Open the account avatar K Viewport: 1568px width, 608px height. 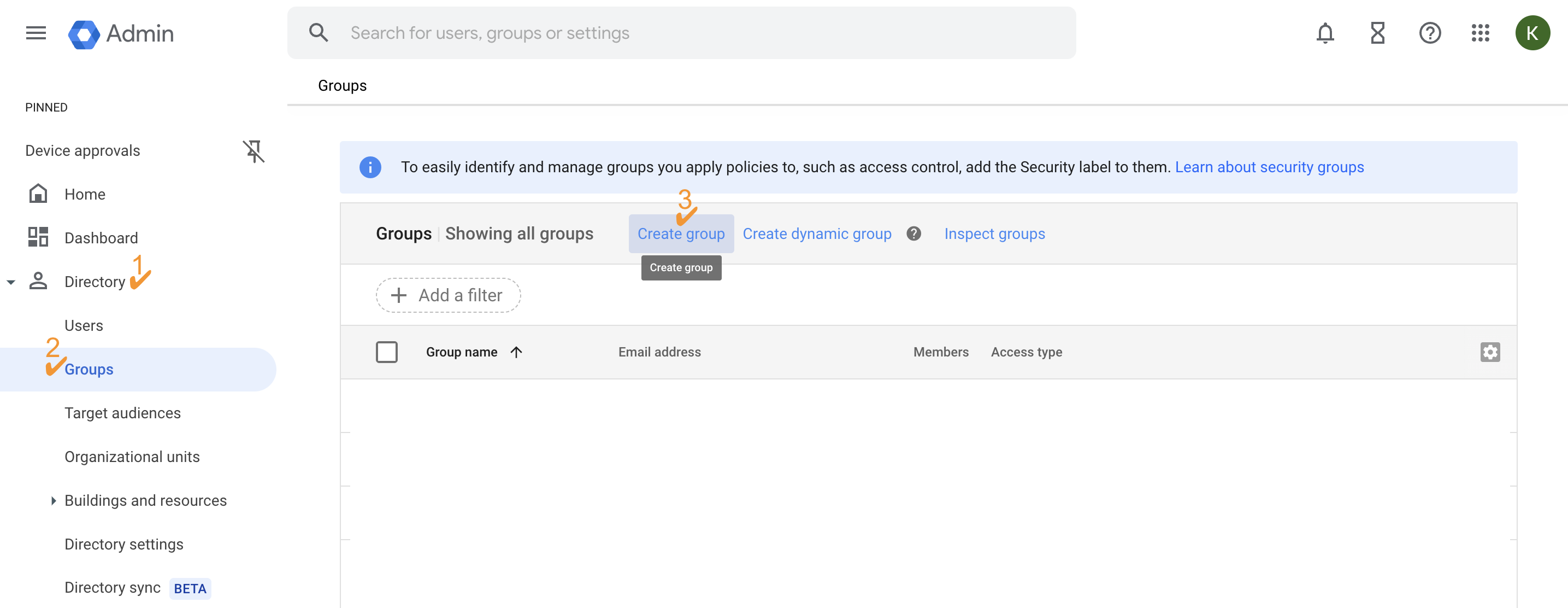(1533, 33)
